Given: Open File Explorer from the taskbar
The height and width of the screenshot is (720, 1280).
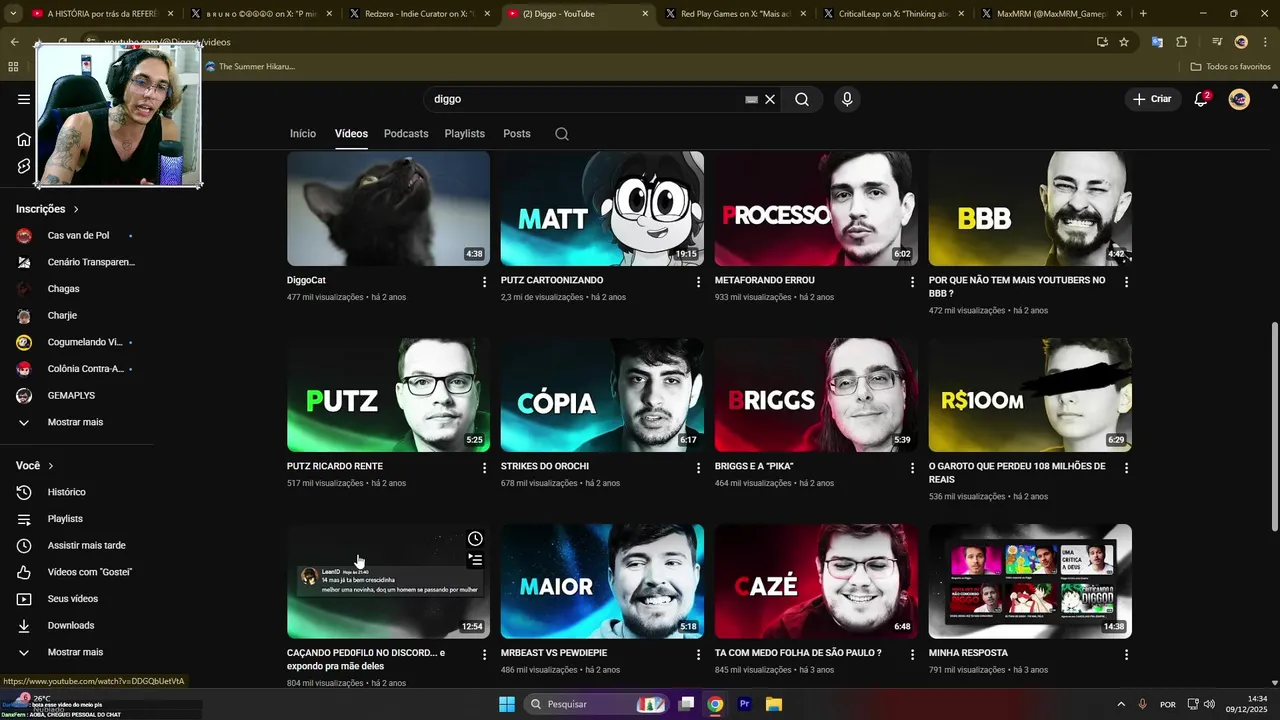Looking at the screenshot, I should (773, 704).
